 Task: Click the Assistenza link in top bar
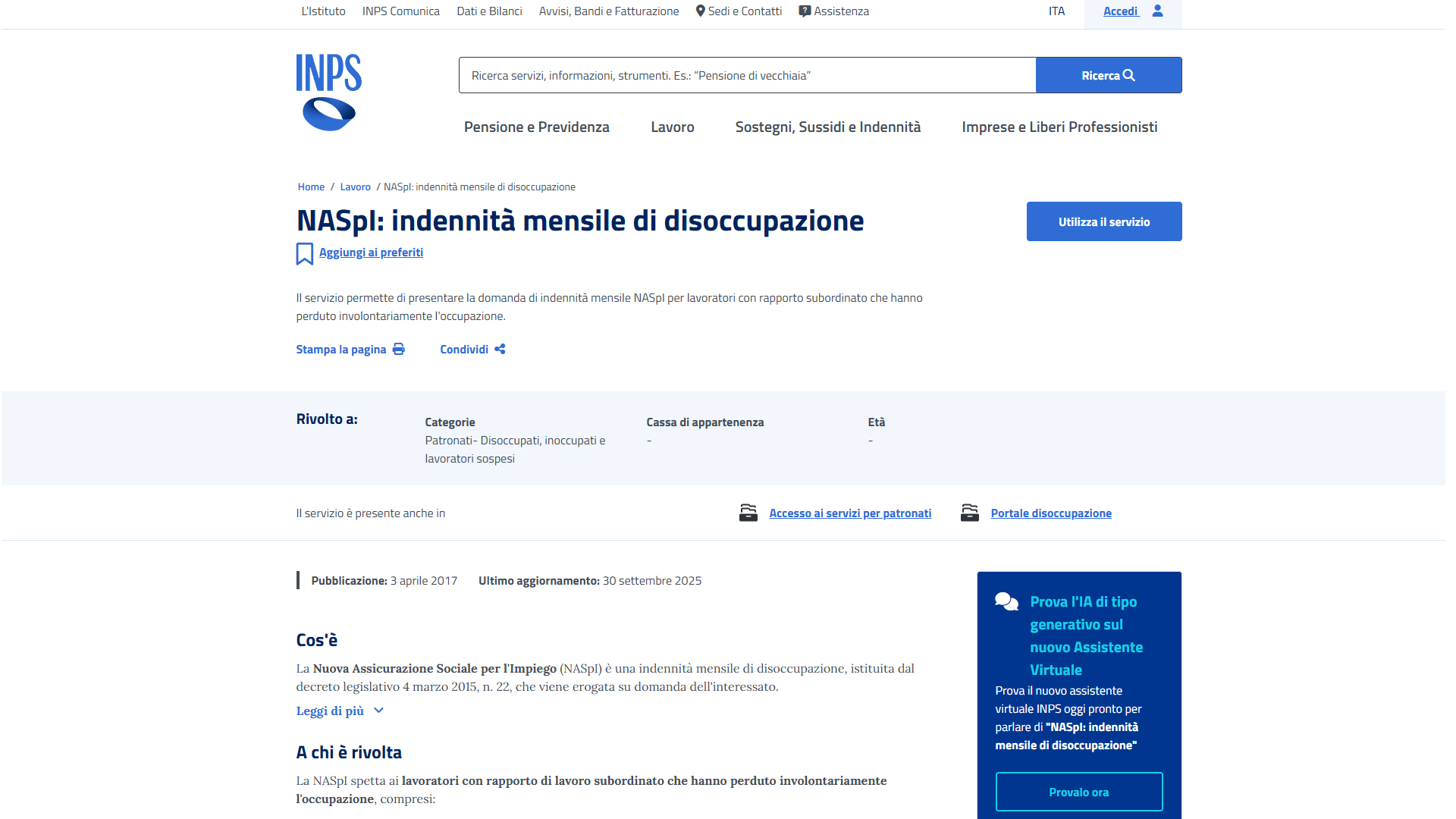click(842, 11)
